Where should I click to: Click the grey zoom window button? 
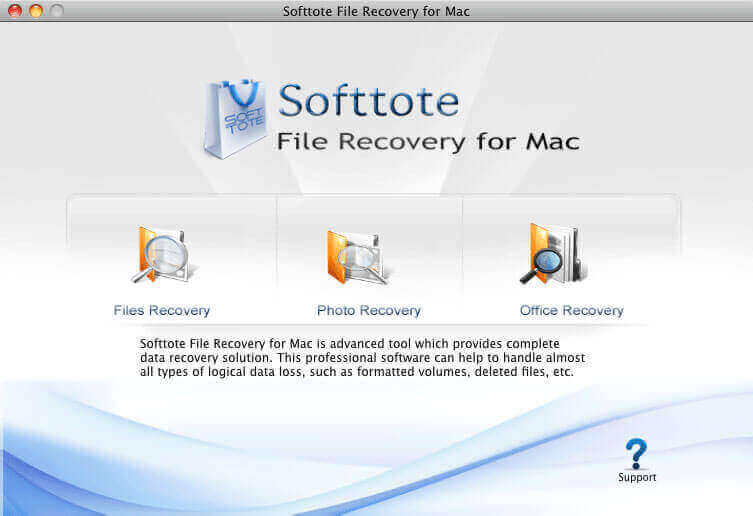click(x=57, y=10)
